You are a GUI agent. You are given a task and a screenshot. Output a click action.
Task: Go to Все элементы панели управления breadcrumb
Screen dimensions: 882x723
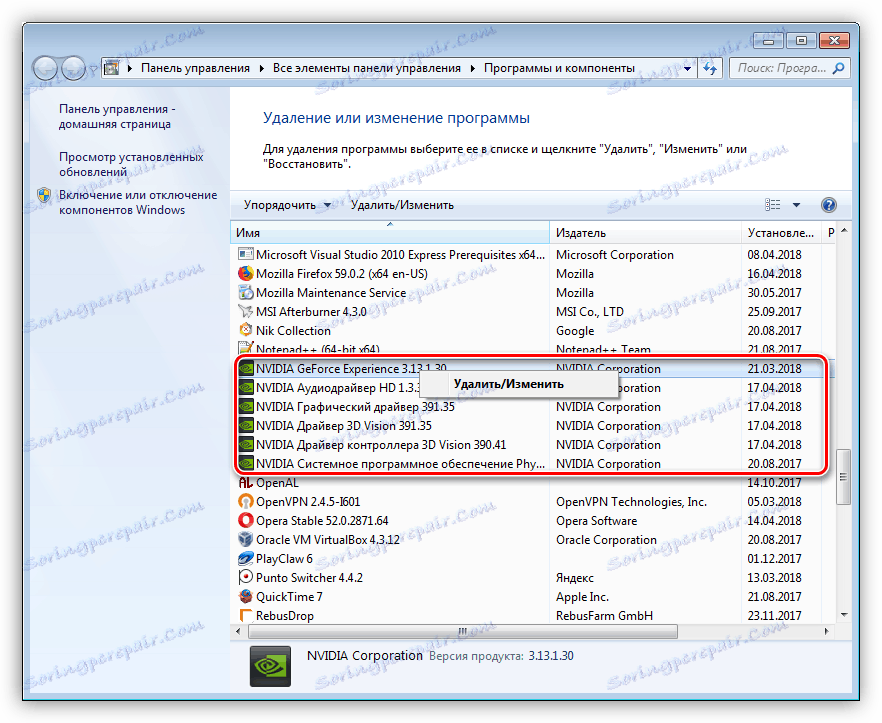(x=367, y=68)
